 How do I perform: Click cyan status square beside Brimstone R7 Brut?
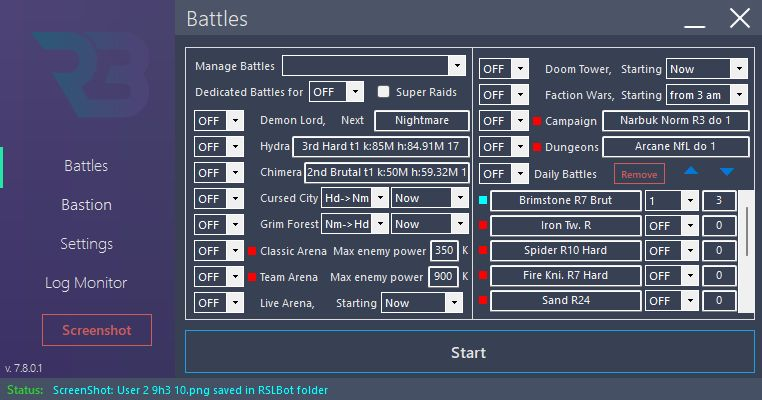483,200
